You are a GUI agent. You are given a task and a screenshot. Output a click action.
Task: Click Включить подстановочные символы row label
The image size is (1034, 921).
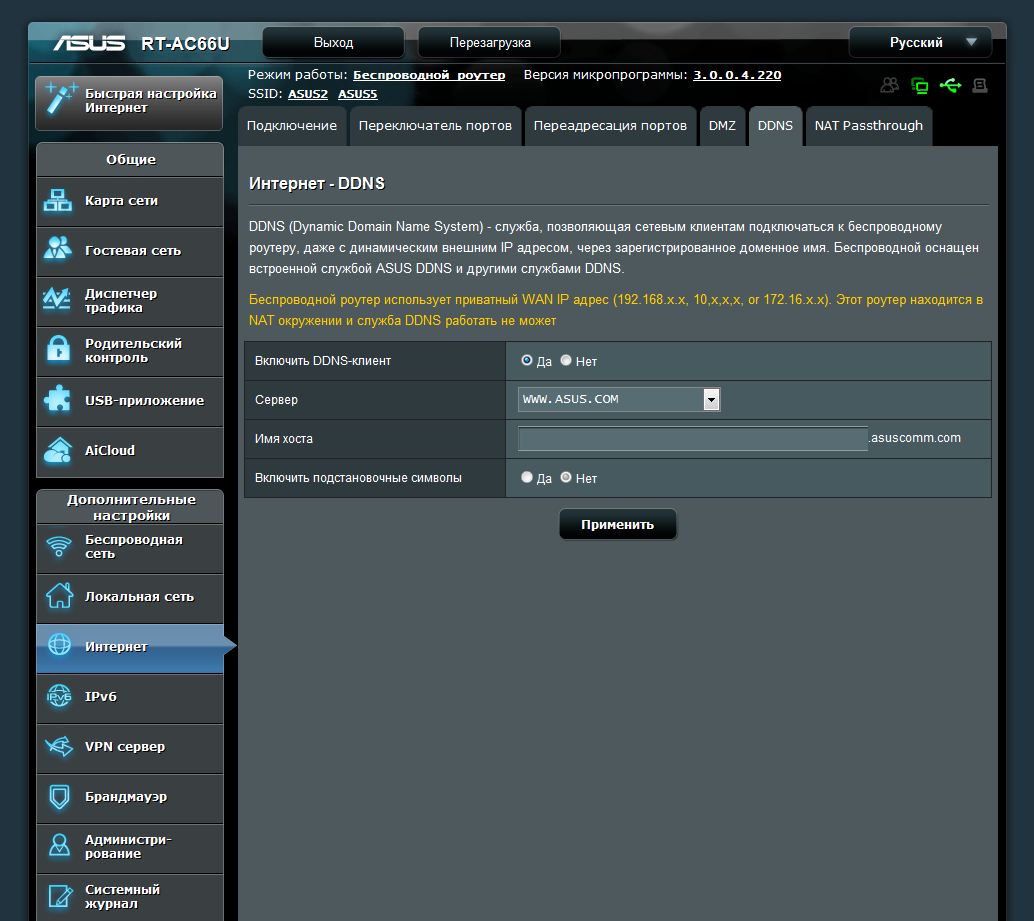pos(358,478)
